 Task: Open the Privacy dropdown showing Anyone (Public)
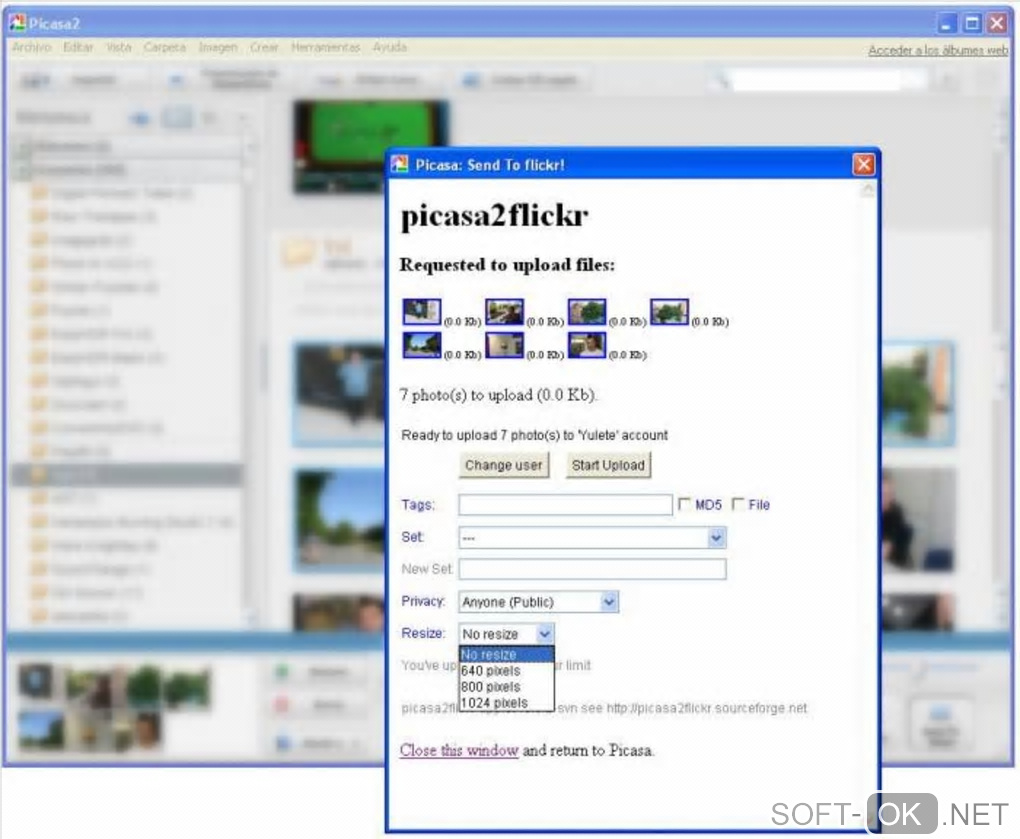[539, 602]
